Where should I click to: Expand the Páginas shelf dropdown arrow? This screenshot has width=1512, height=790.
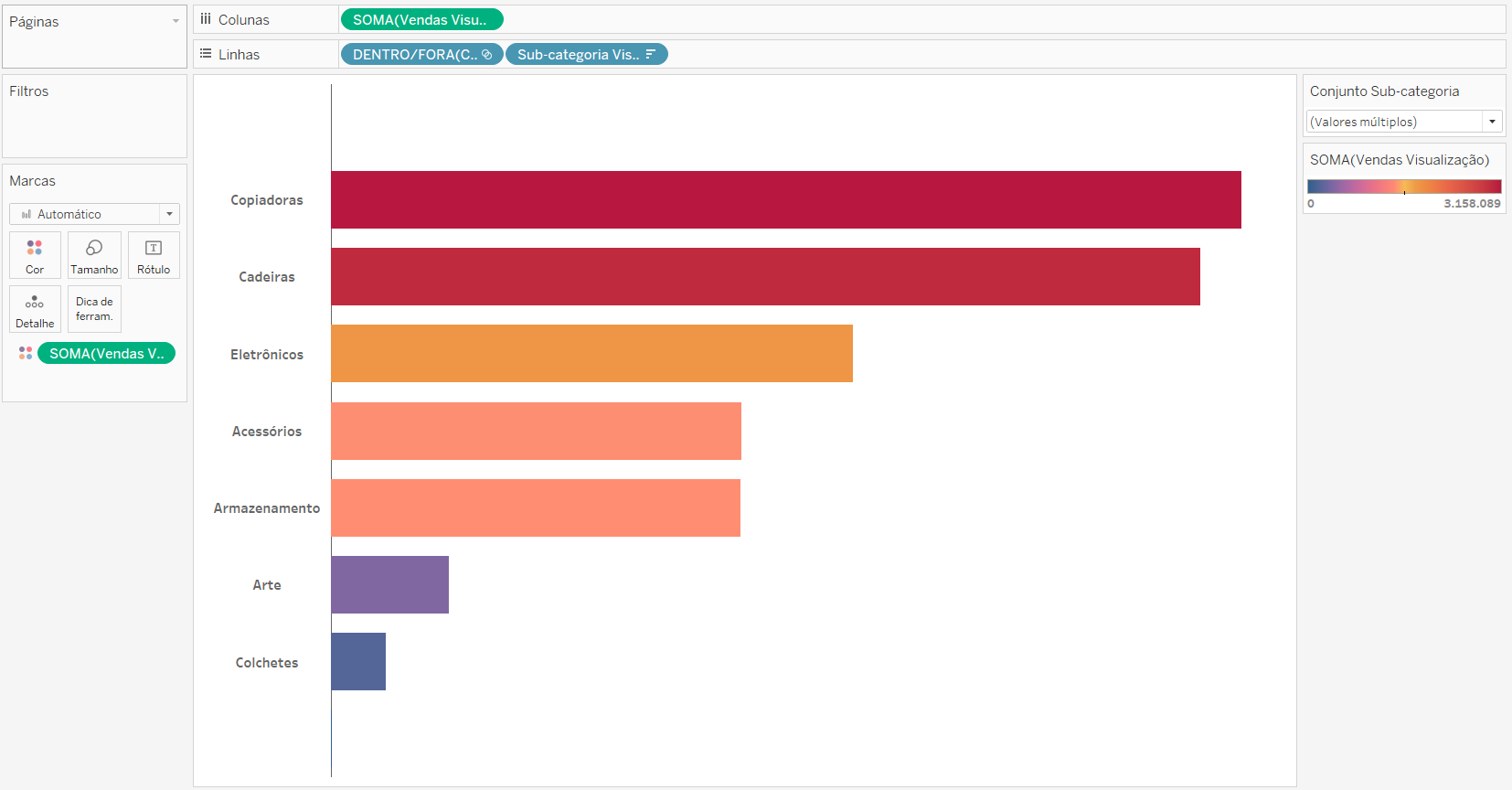point(176,21)
